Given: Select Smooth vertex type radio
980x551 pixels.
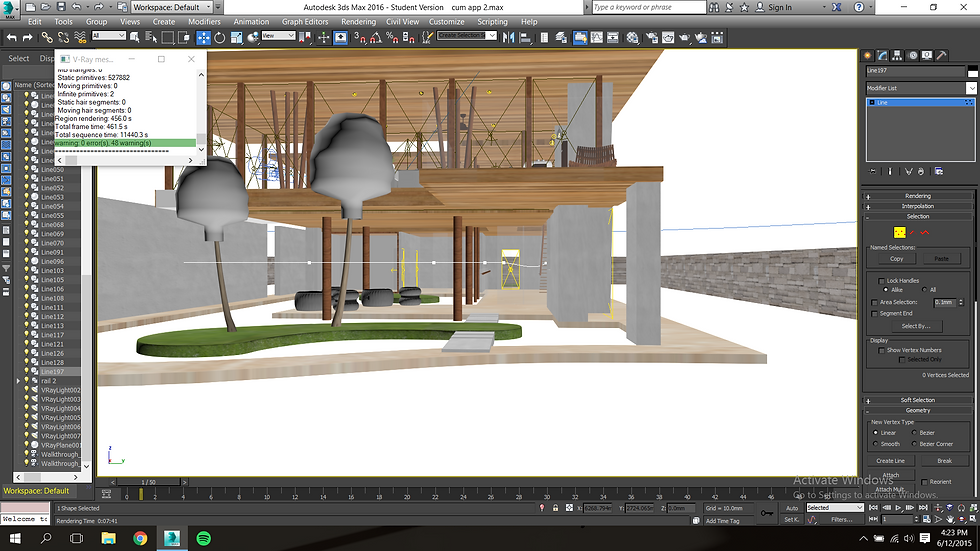Looking at the screenshot, I should [x=876, y=444].
